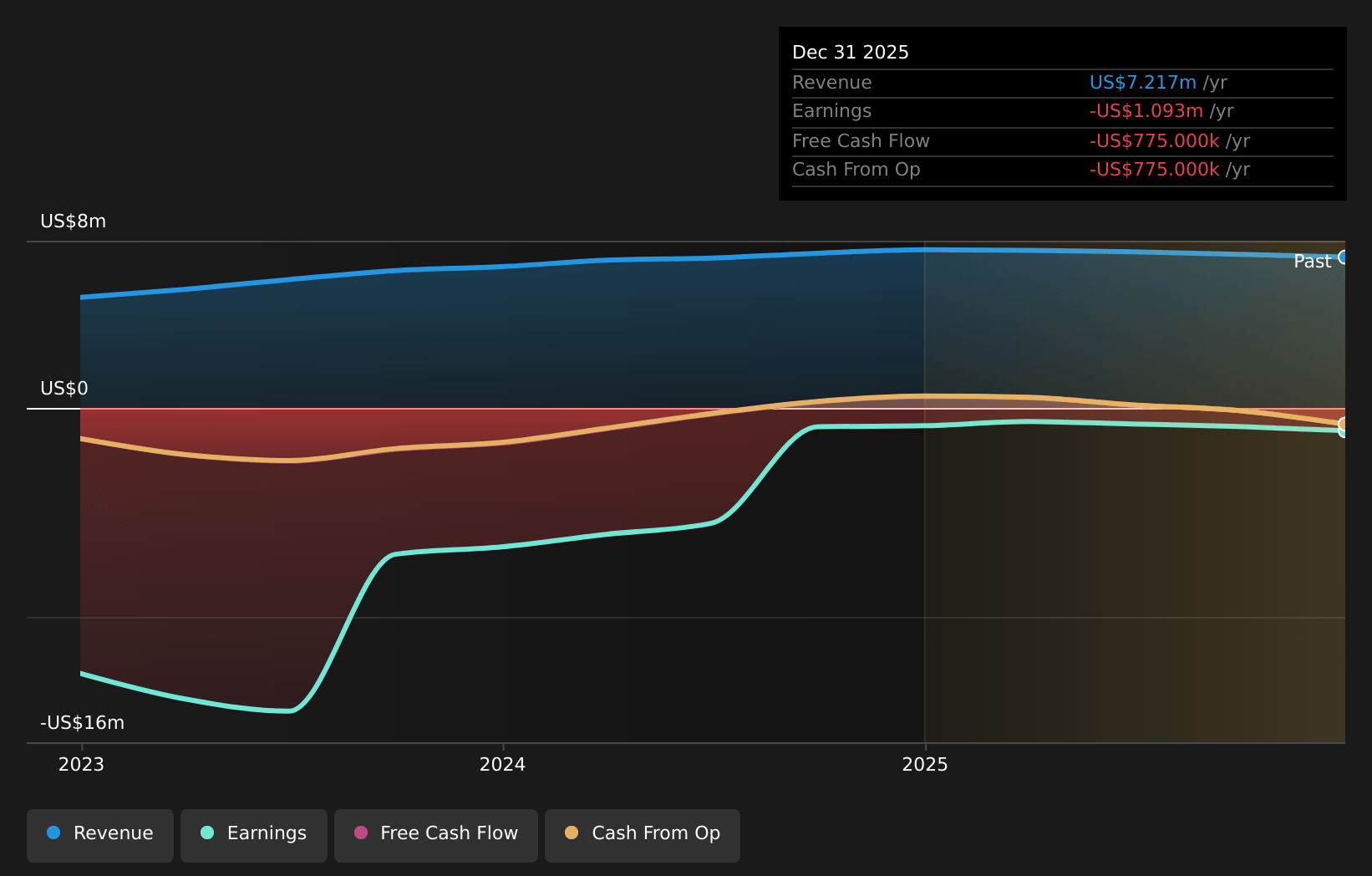
Task: Select the orange Cash From Op endpoint marker
Action: click(1344, 423)
